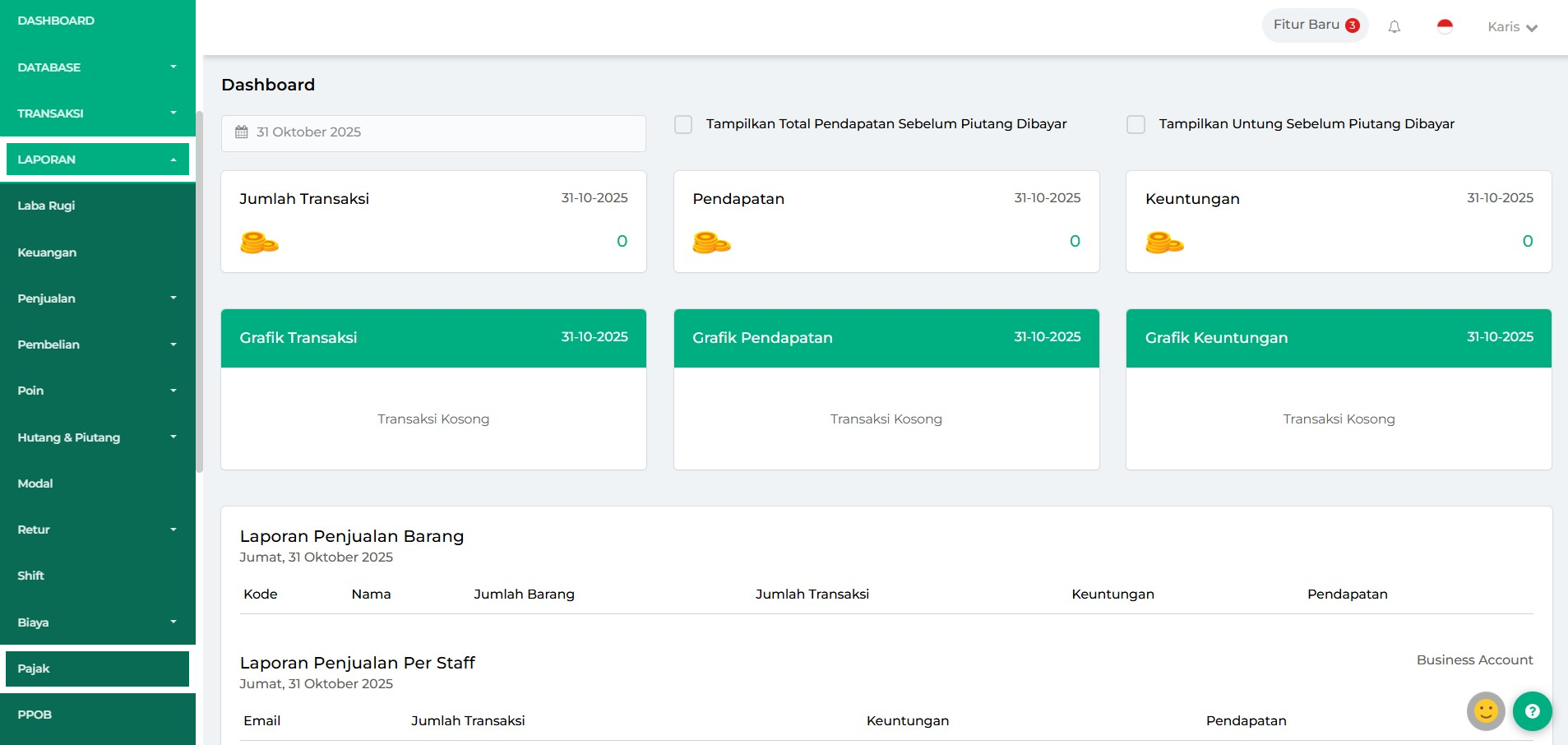Open the help question mark icon

pyautogui.click(x=1532, y=711)
